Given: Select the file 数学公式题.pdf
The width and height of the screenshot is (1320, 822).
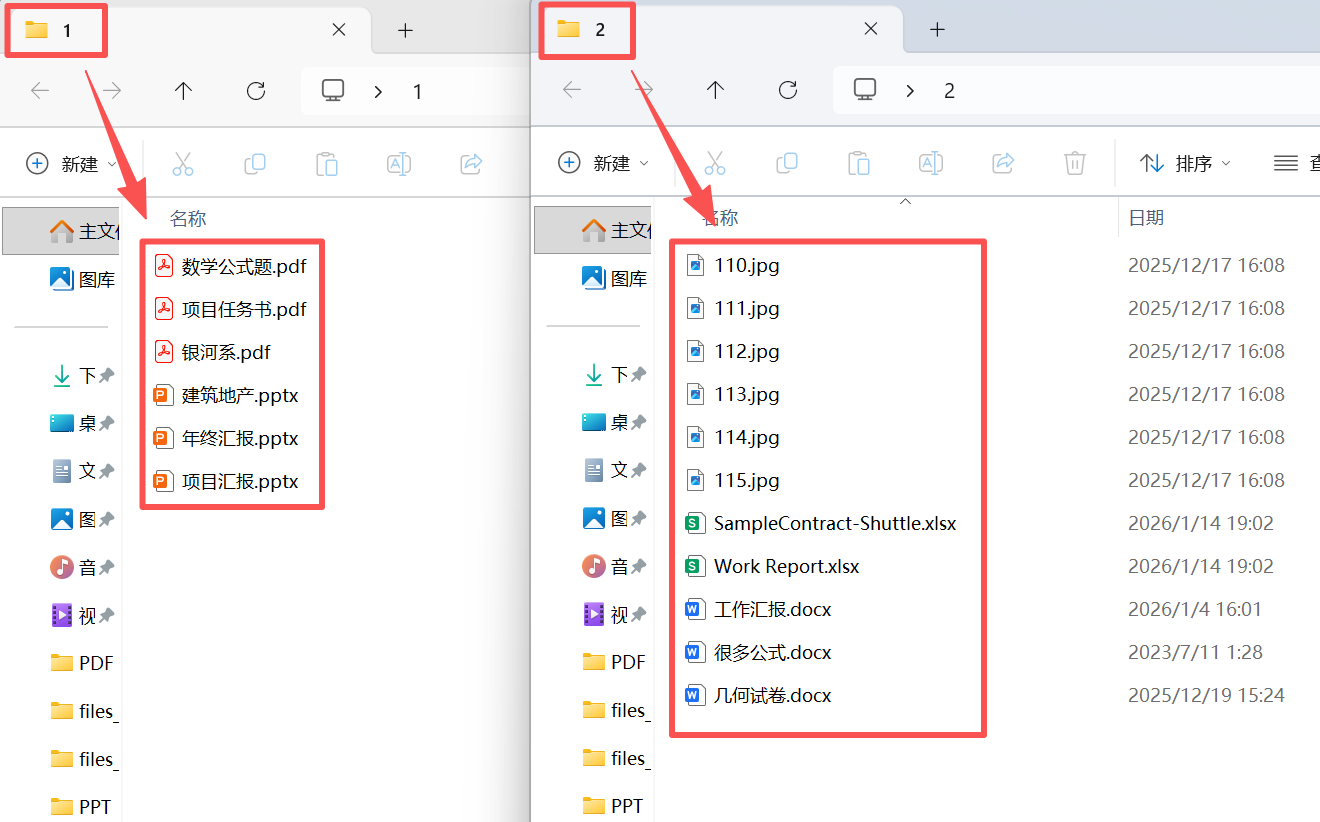Looking at the screenshot, I should pos(243,266).
